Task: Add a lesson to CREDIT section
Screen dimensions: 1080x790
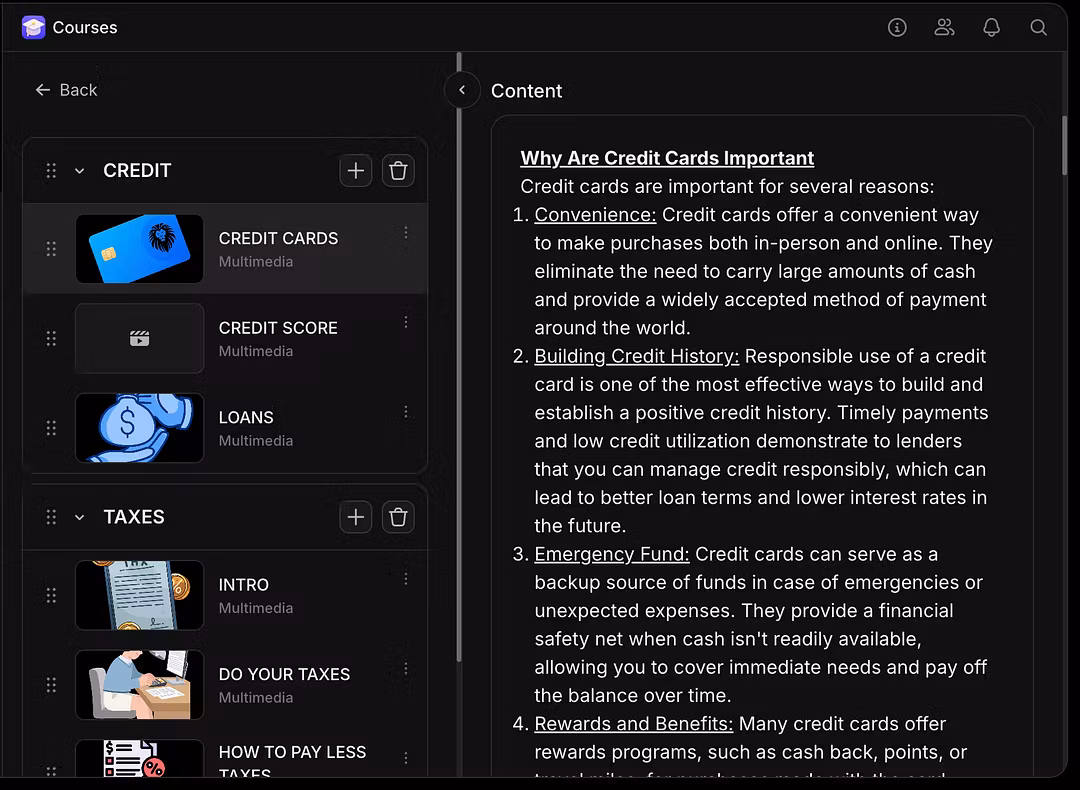Action: (x=356, y=171)
